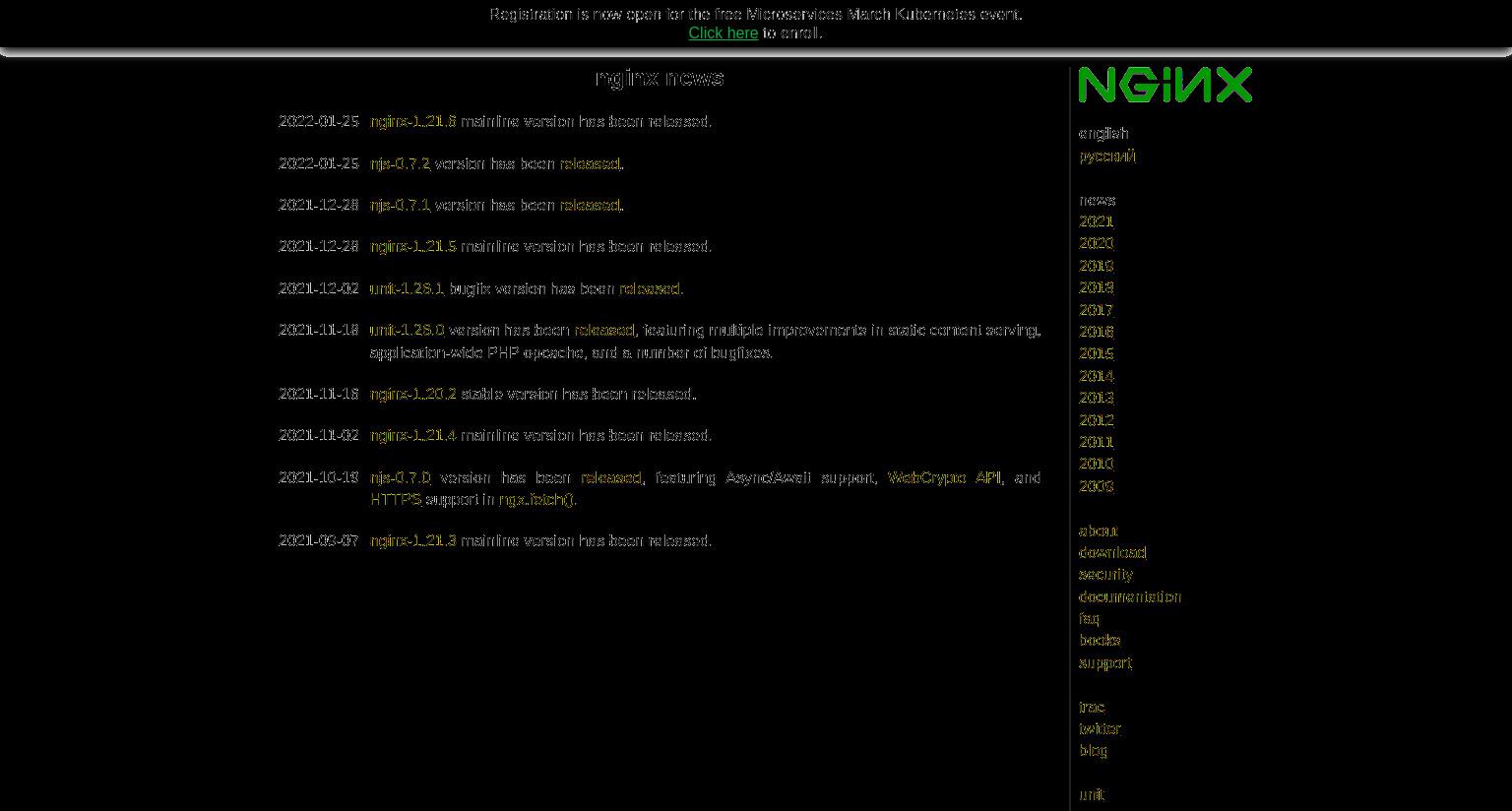
Task: Open nginx-1.21.6 release link
Action: (413, 121)
